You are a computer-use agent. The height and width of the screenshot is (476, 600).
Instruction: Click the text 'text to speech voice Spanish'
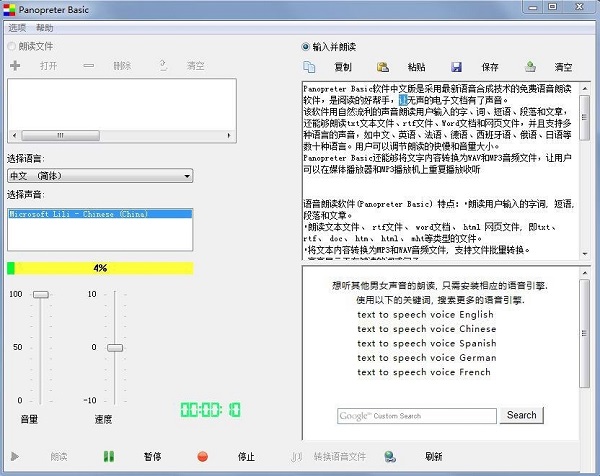coord(427,343)
